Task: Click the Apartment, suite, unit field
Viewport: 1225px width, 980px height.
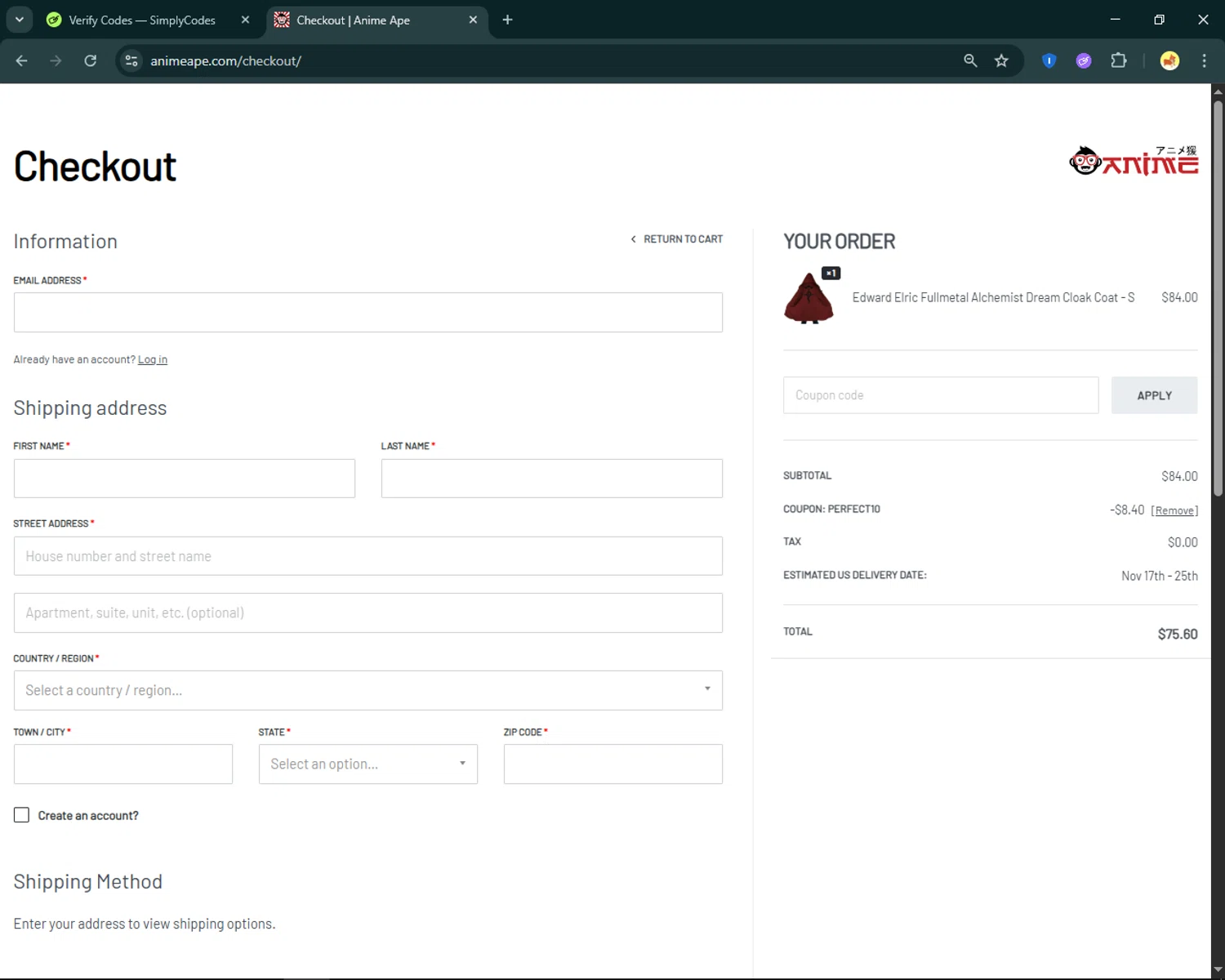Action: (x=368, y=612)
